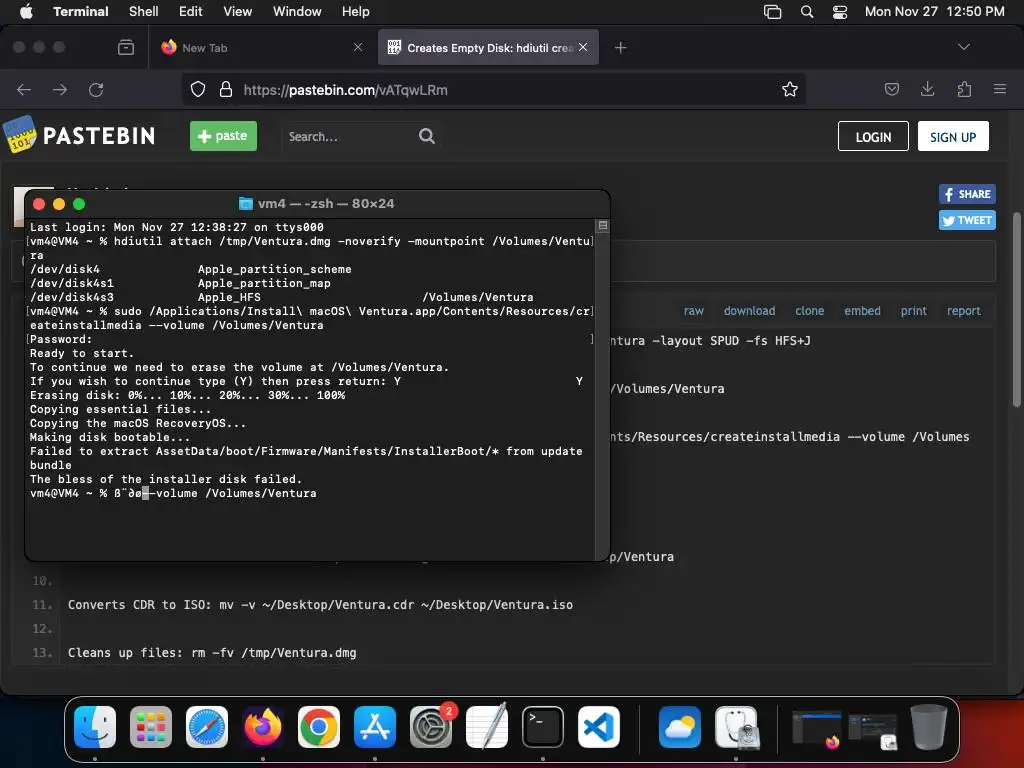Show site security padlock info
The image size is (1024, 768).
click(x=226, y=89)
